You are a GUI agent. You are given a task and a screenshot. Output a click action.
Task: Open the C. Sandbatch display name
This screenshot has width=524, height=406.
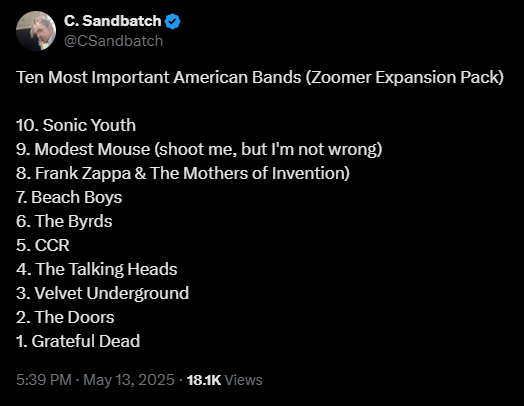(113, 21)
